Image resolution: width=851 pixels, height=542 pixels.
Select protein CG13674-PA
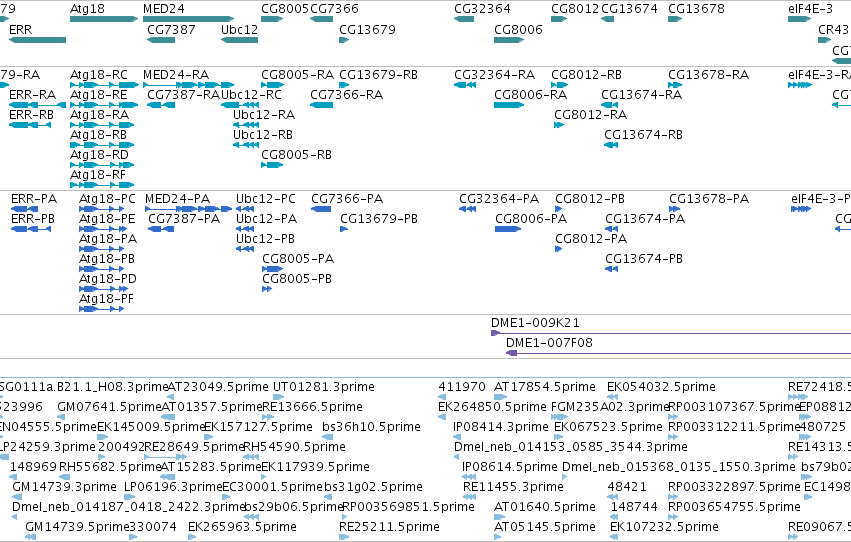645,219
